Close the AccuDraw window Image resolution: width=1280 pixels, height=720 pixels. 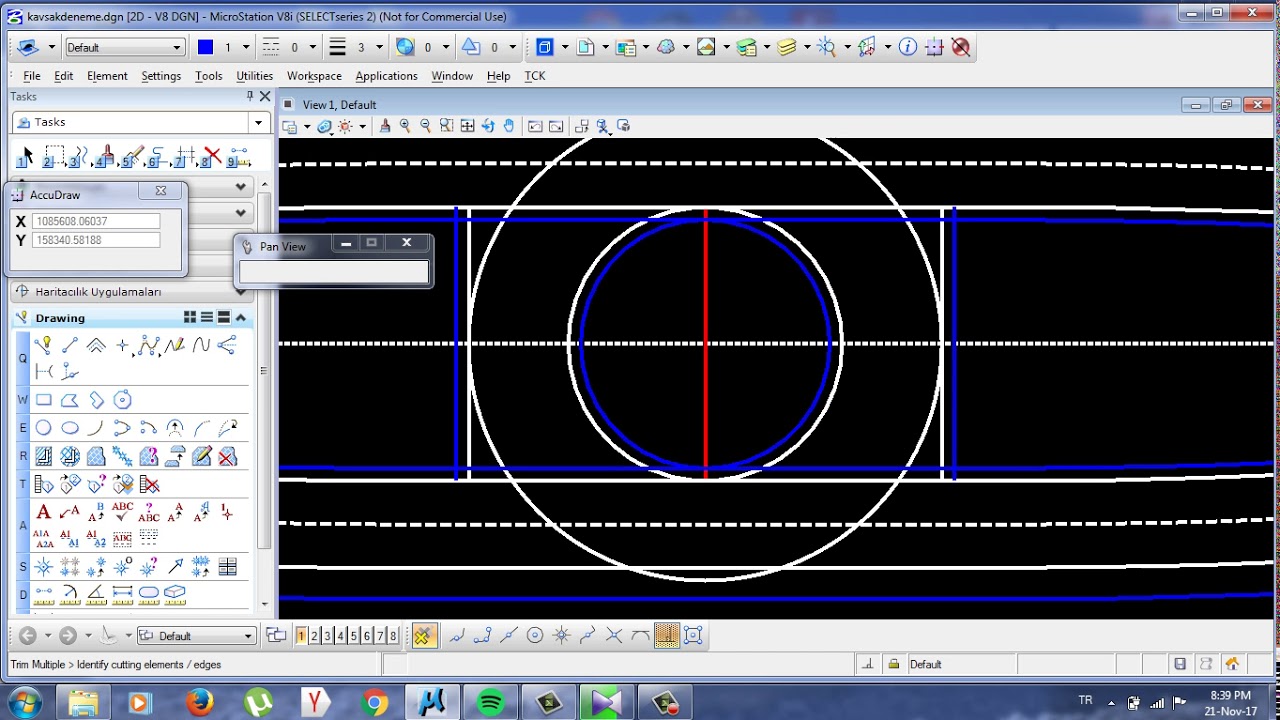point(160,190)
